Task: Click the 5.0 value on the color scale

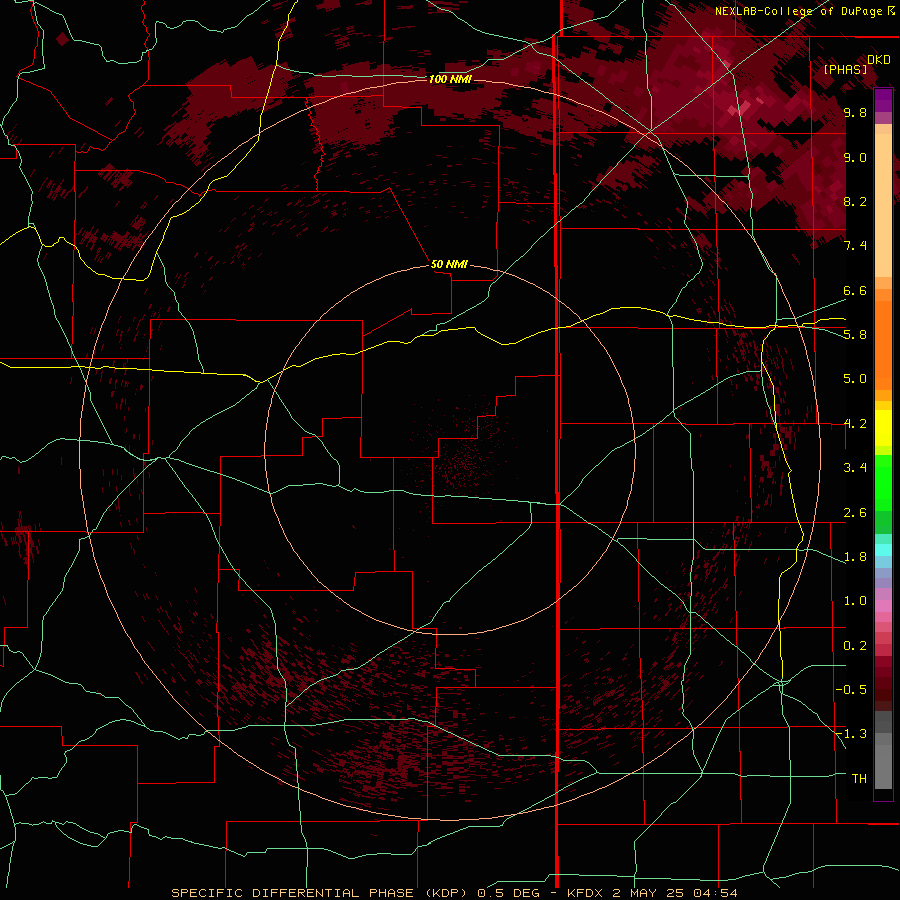Action: (855, 379)
